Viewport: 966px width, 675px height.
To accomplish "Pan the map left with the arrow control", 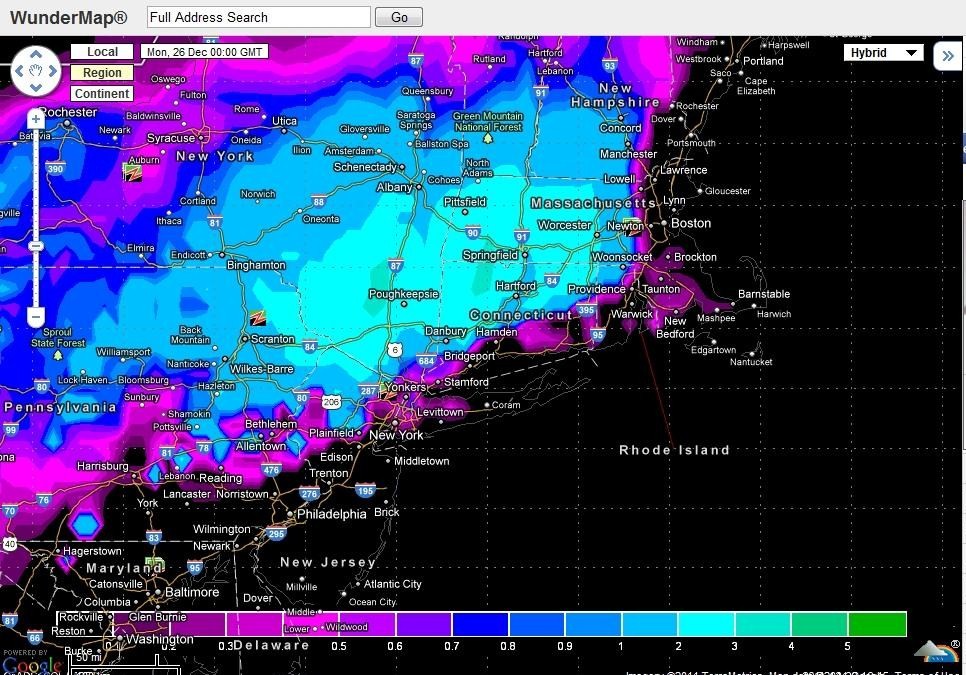I will (x=19, y=71).
